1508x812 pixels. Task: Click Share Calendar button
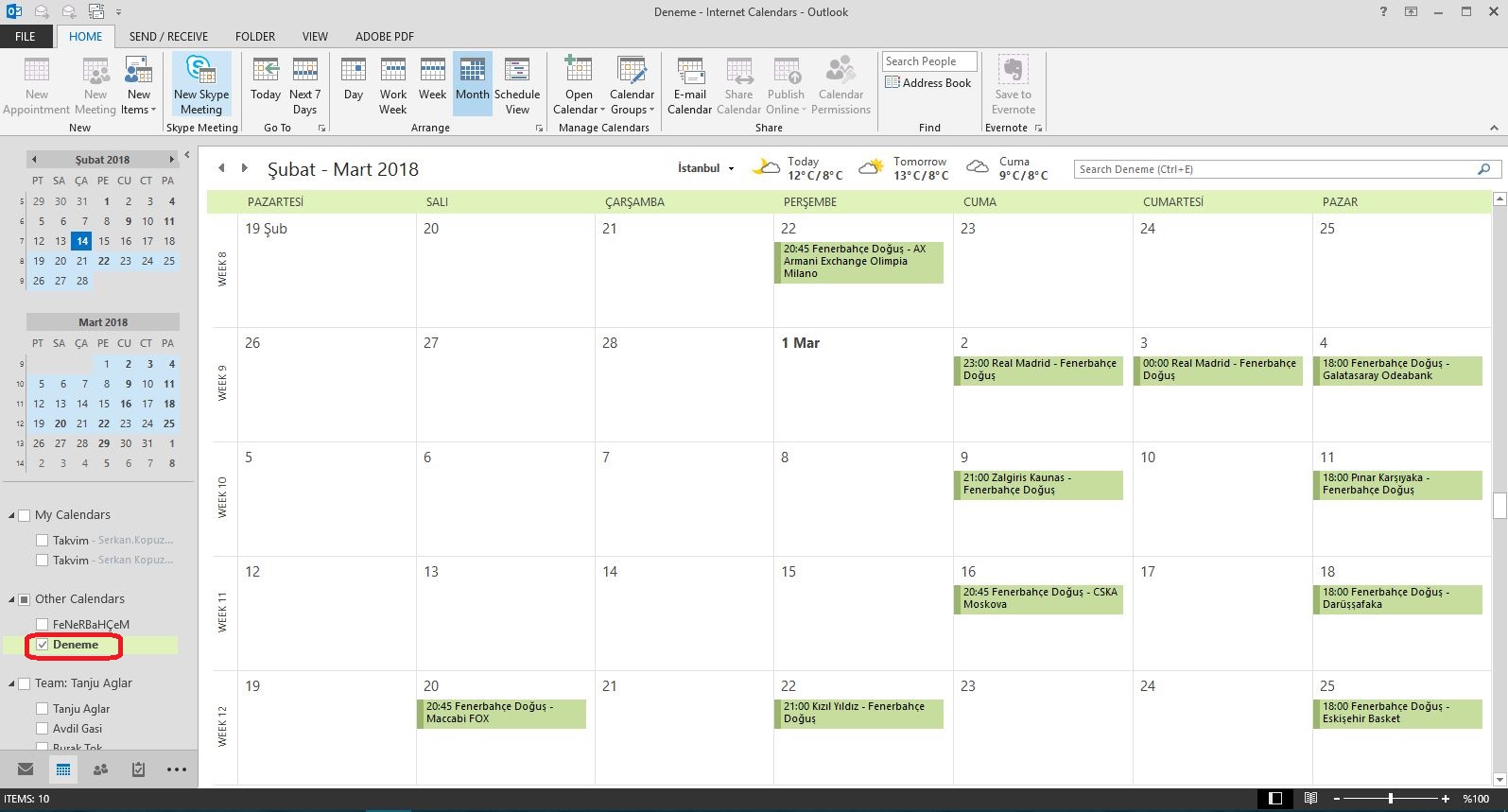[738, 85]
